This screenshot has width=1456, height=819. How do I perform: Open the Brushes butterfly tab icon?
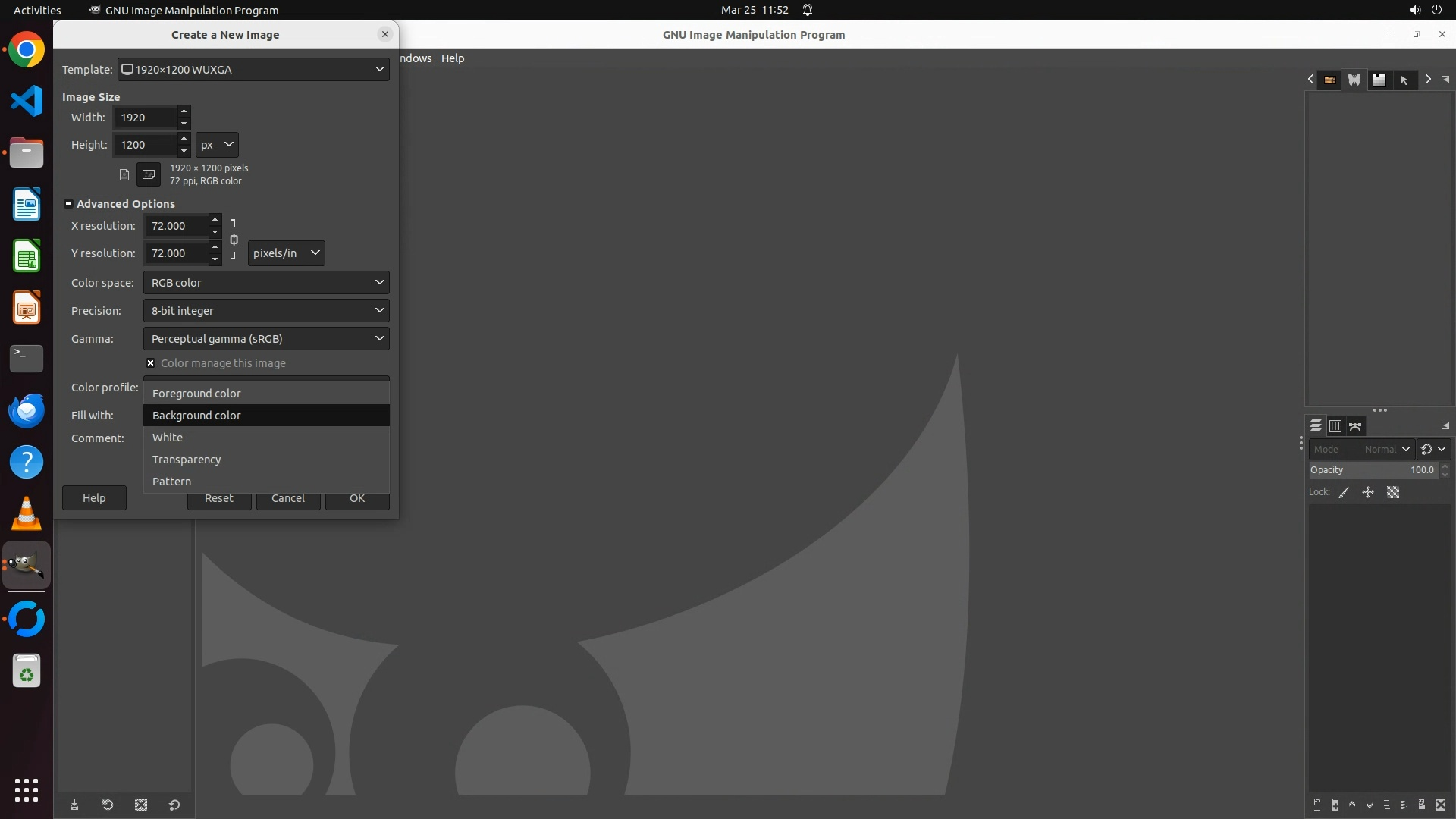[x=1354, y=80]
